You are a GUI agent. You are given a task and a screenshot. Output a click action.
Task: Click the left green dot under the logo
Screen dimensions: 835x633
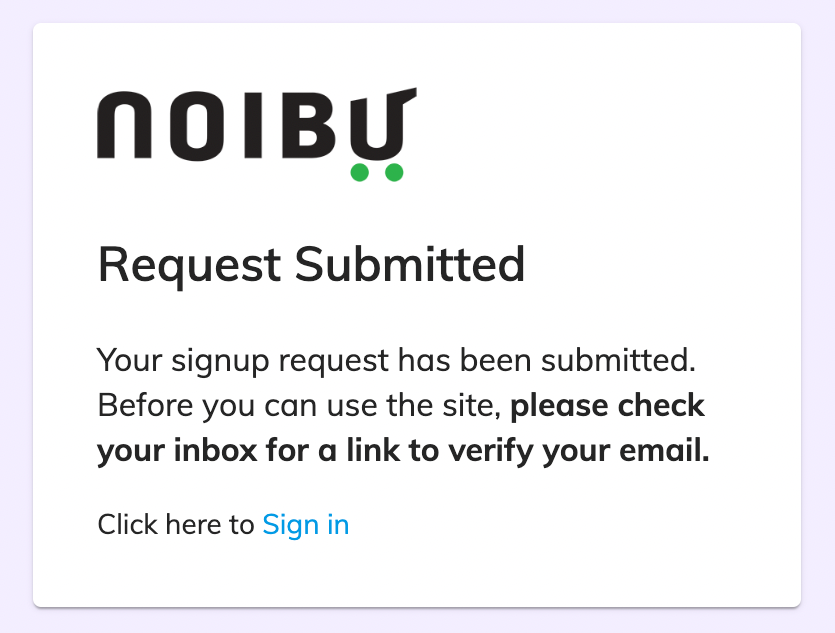coord(359,173)
